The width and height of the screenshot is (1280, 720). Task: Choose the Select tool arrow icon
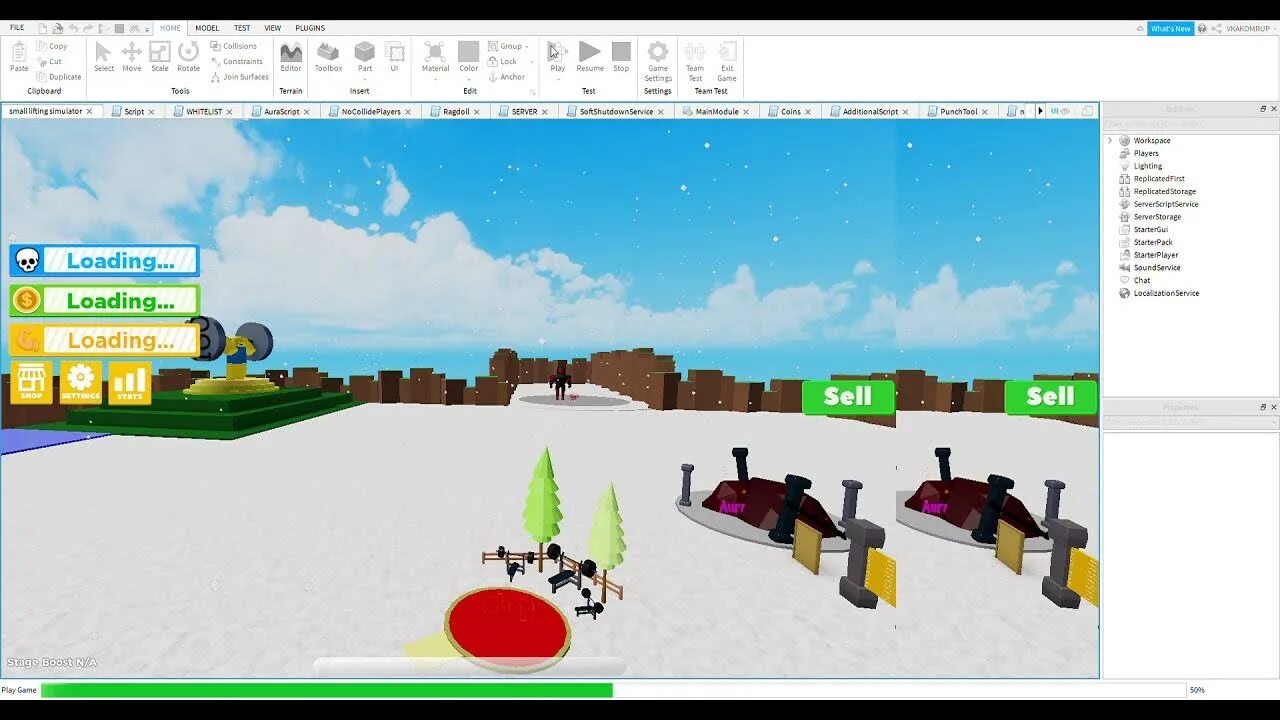[x=104, y=52]
